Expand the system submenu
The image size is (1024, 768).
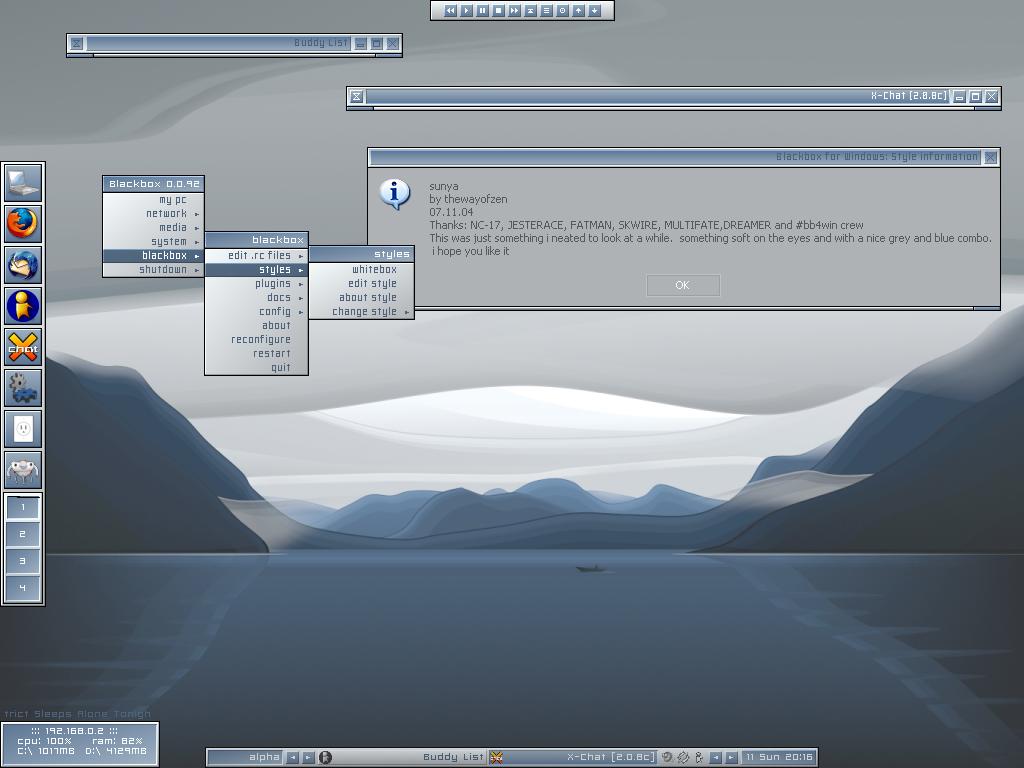[153, 242]
